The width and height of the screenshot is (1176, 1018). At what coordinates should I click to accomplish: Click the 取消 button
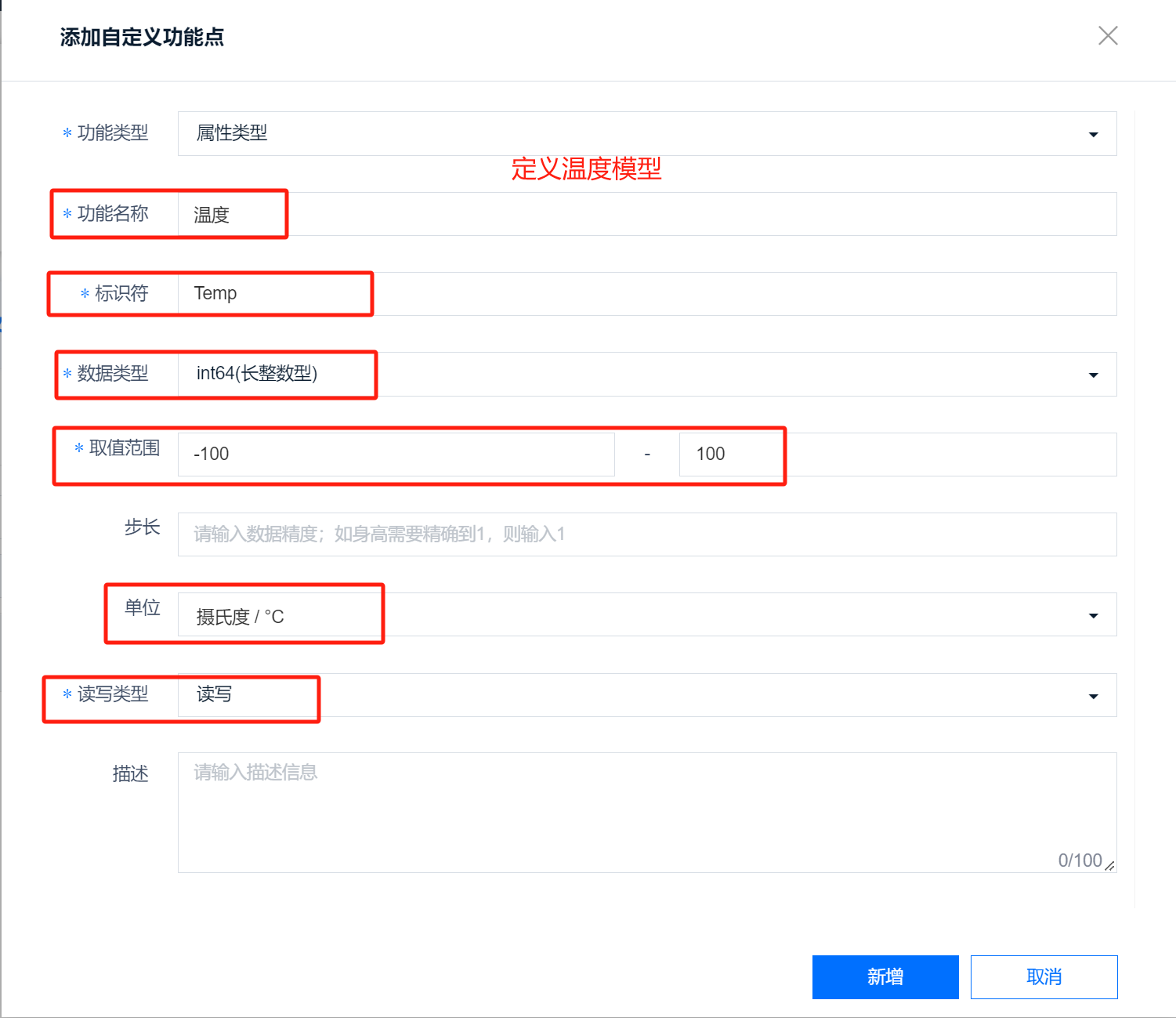click(x=1044, y=977)
